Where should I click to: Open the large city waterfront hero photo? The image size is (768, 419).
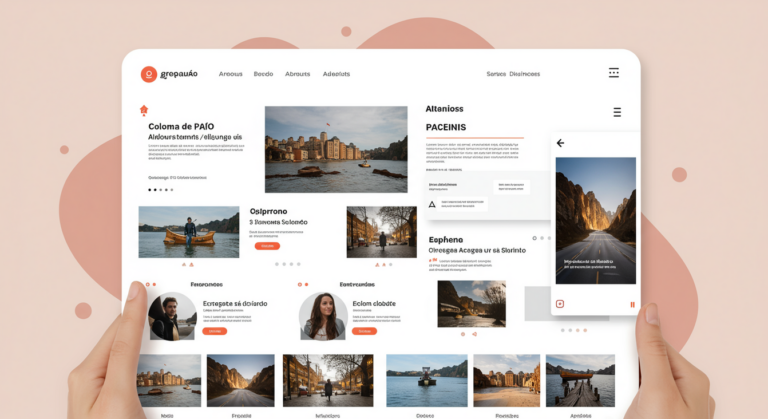[336, 149]
